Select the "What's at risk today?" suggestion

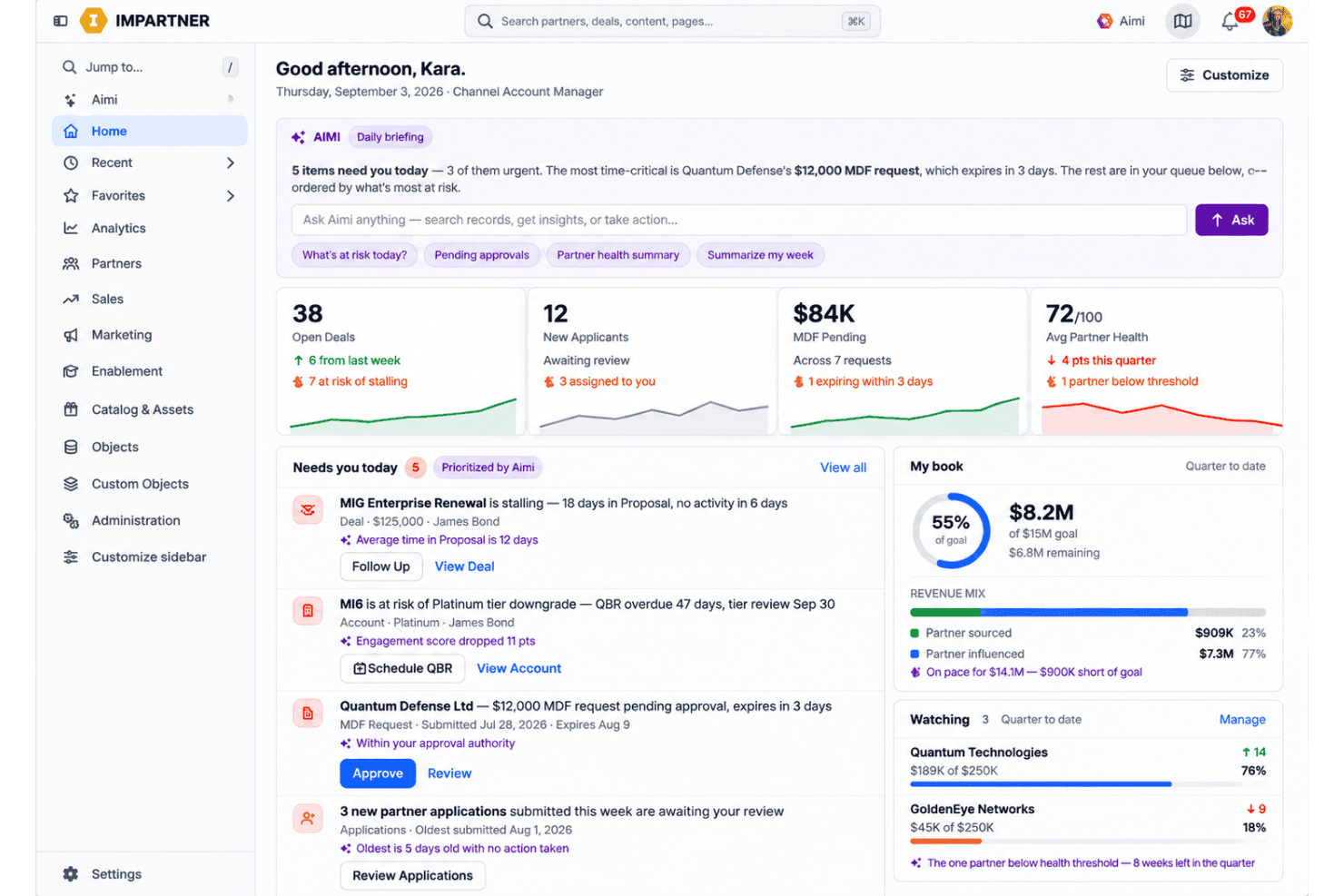tap(355, 255)
